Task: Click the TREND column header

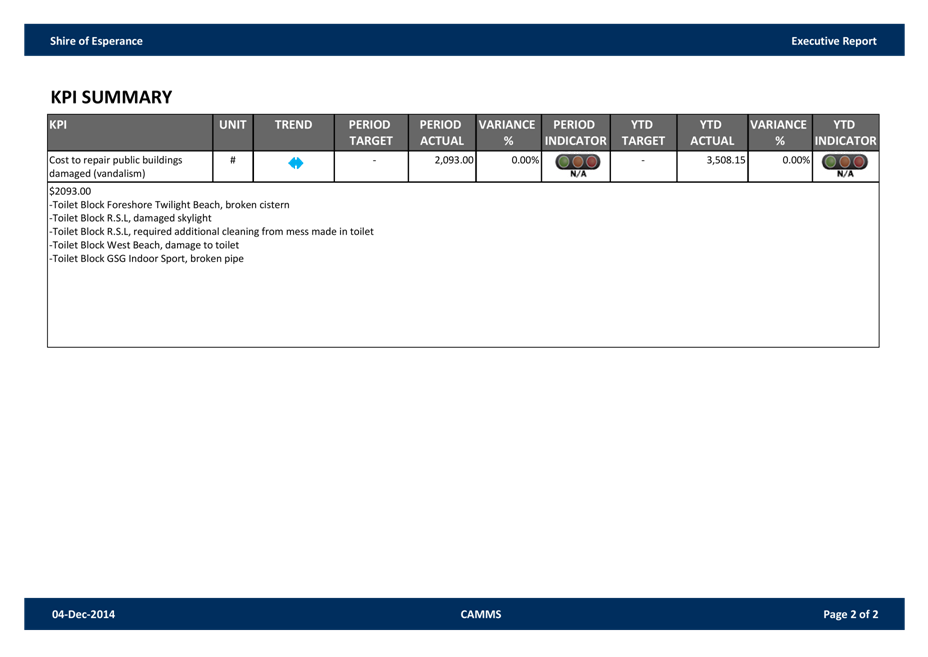Action: point(294,125)
